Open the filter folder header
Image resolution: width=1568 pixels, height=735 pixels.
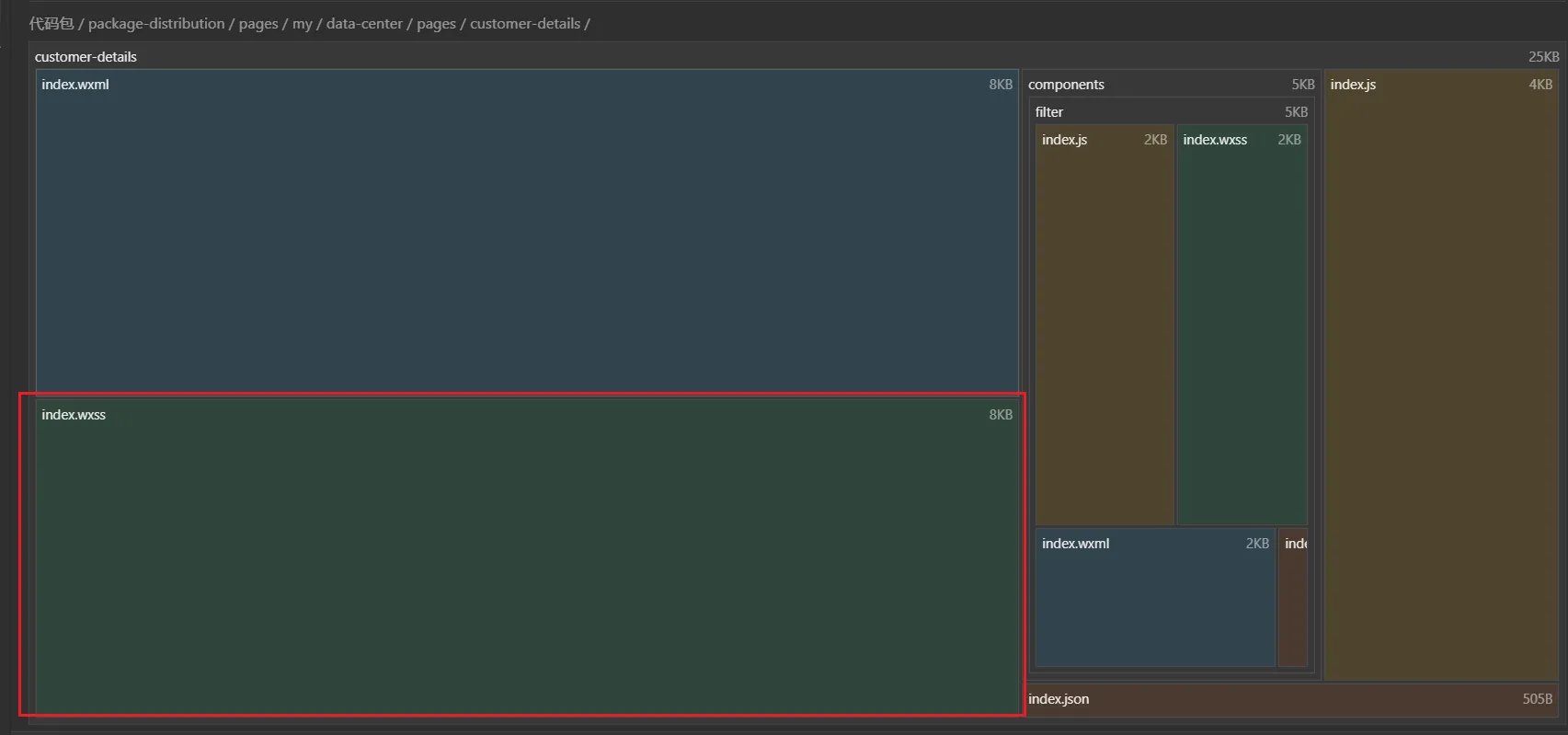[x=1049, y=112]
